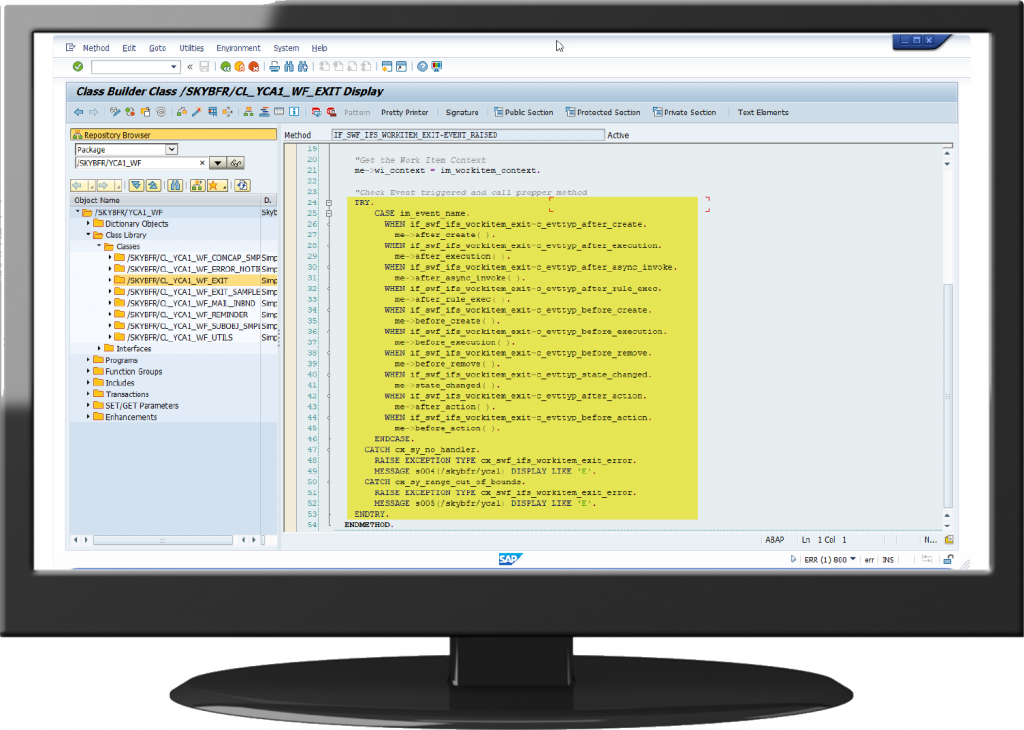Viewport: 1024px width, 730px height.
Task: Click the Generate Shortcut icon
Action: 401,67
